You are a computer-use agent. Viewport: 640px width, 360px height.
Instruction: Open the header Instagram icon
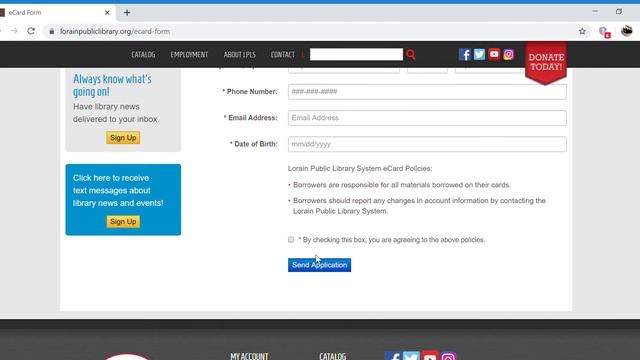(x=509, y=54)
